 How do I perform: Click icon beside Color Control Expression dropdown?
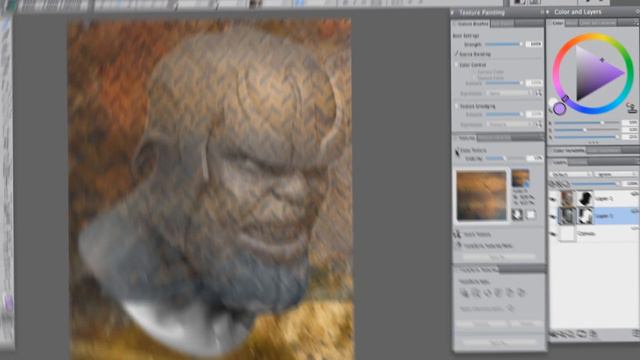tap(539, 93)
